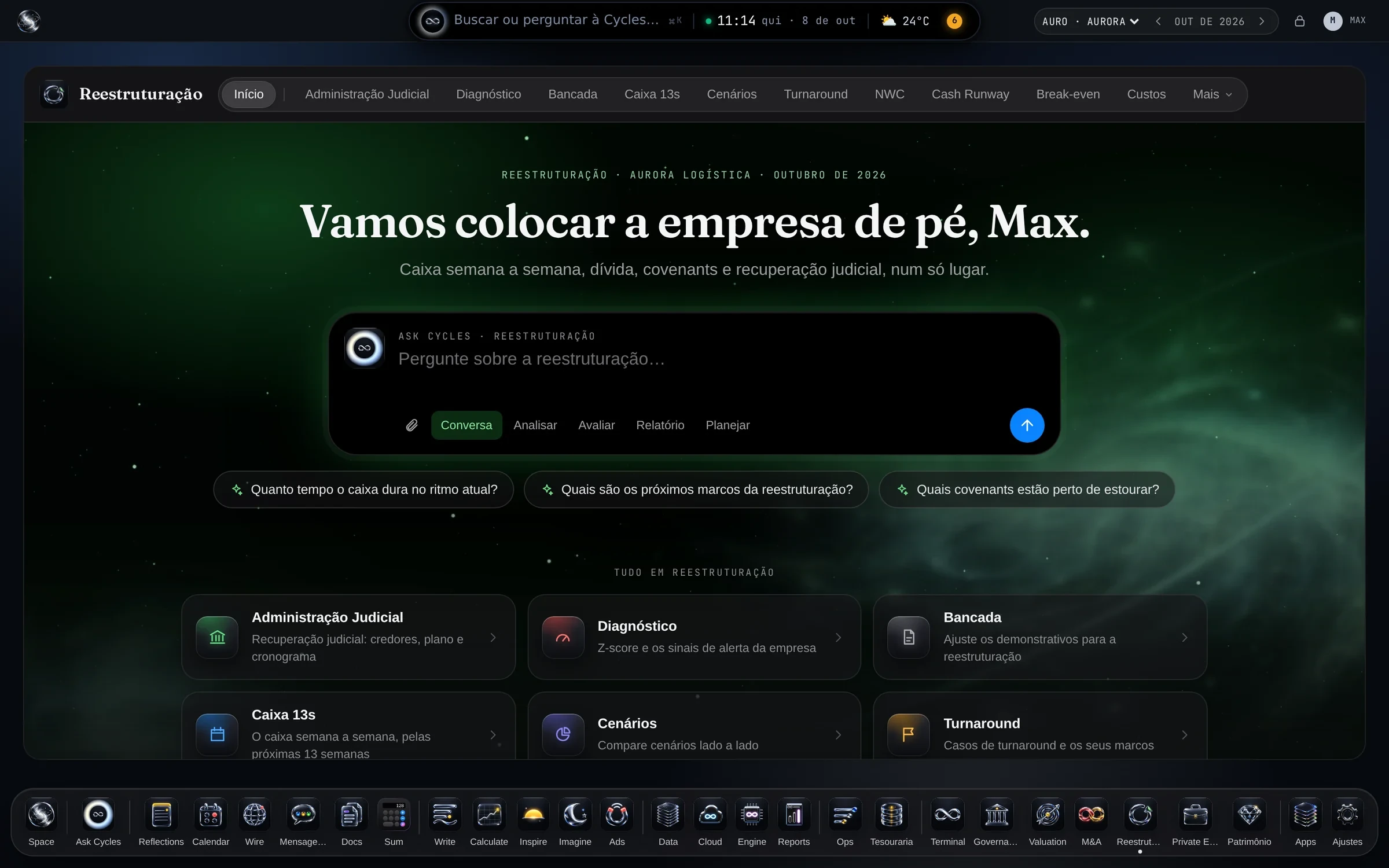
Task: Open Reflections in the dock
Action: click(161, 815)
